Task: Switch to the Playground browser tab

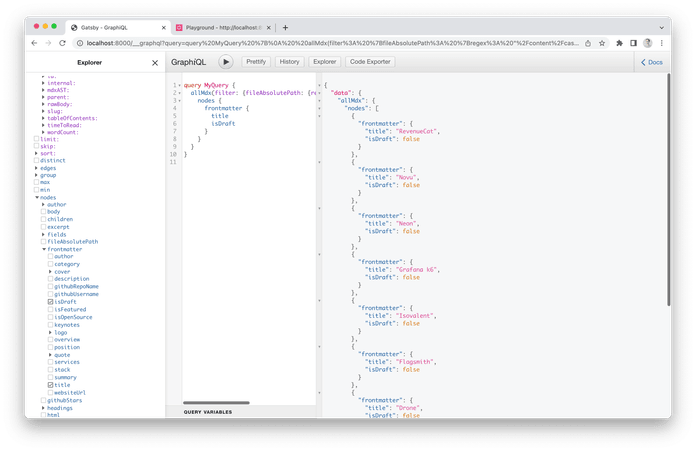Action: pyautogui.click(x=220, y=27)
